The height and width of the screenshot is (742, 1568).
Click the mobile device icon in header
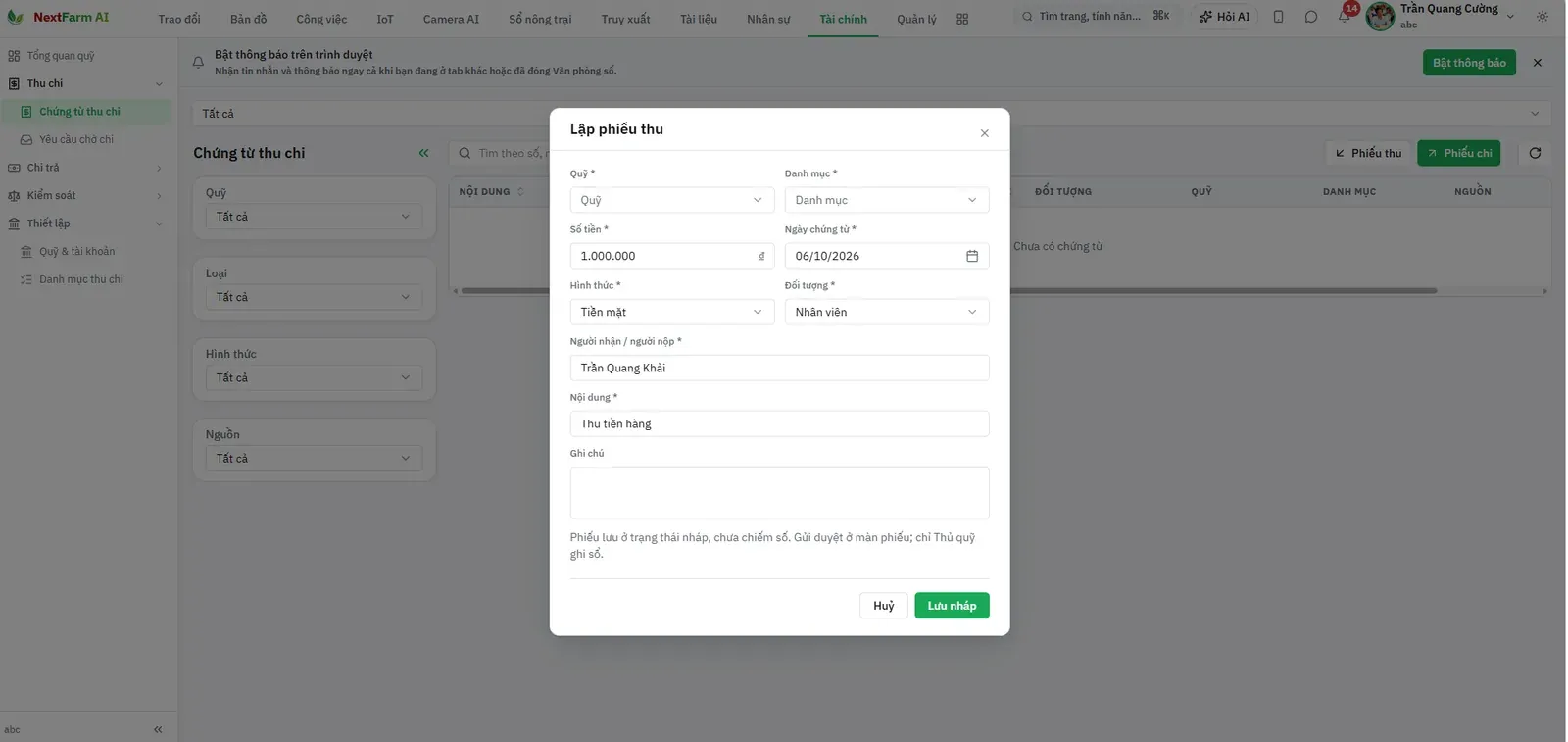pyautogui.click(x=1278, y=17)
